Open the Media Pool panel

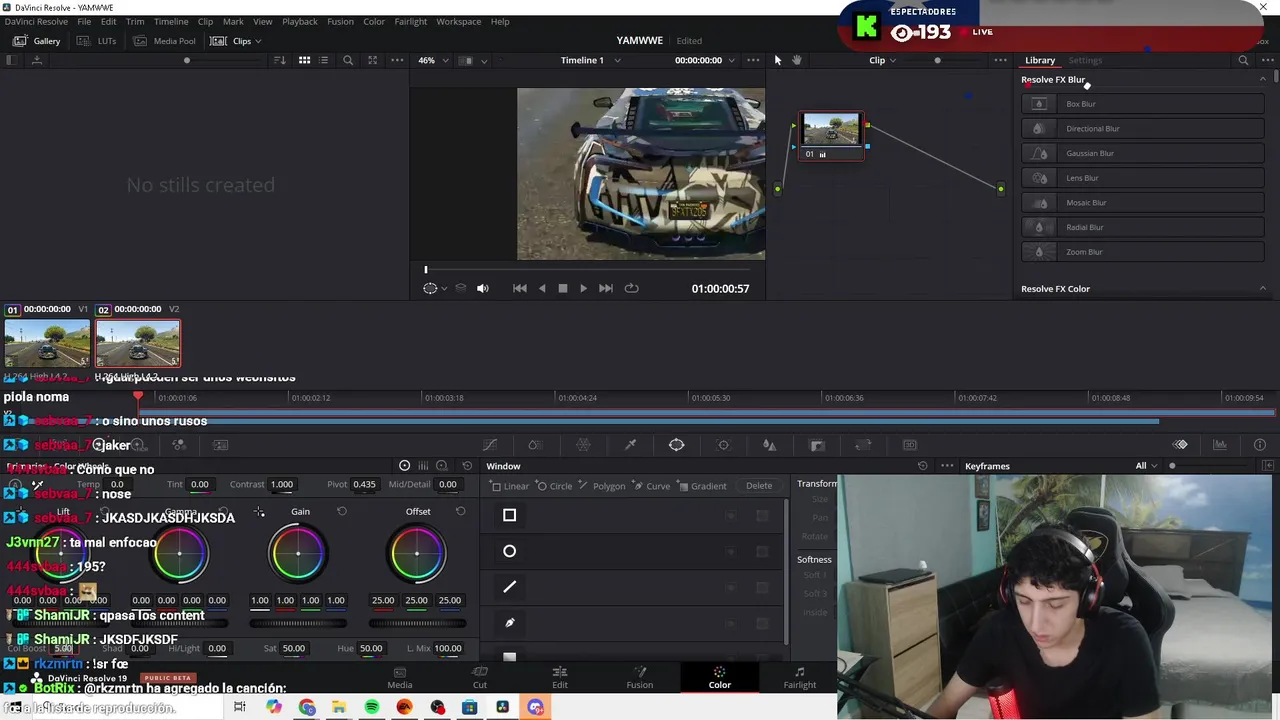tap(166, 41)
